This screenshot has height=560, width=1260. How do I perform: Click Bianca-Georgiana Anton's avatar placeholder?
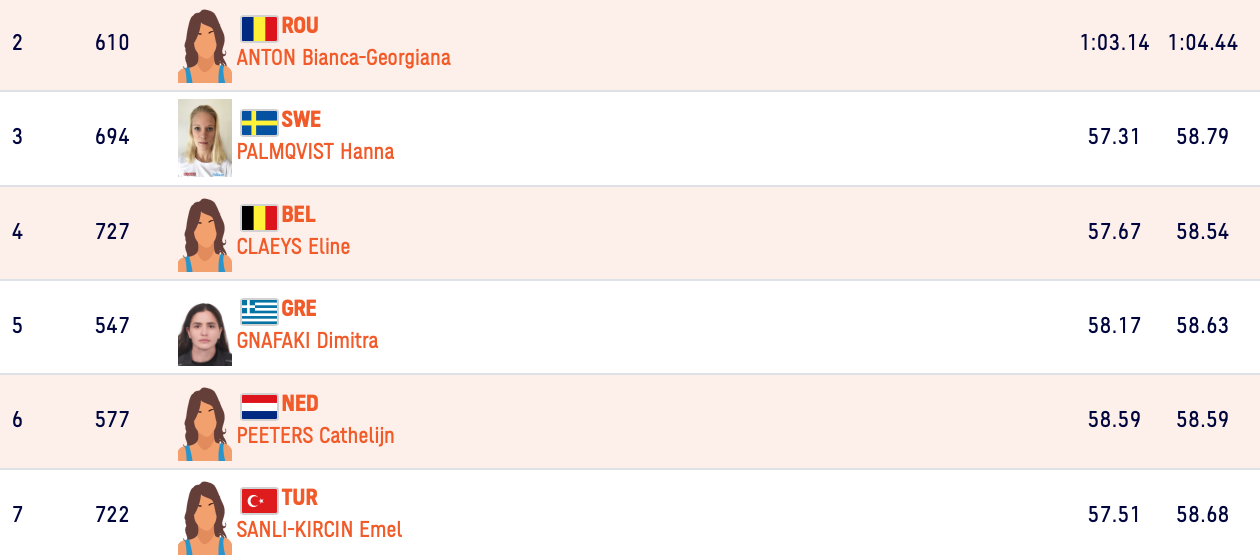pyautogui.click(x=204, y=46)
